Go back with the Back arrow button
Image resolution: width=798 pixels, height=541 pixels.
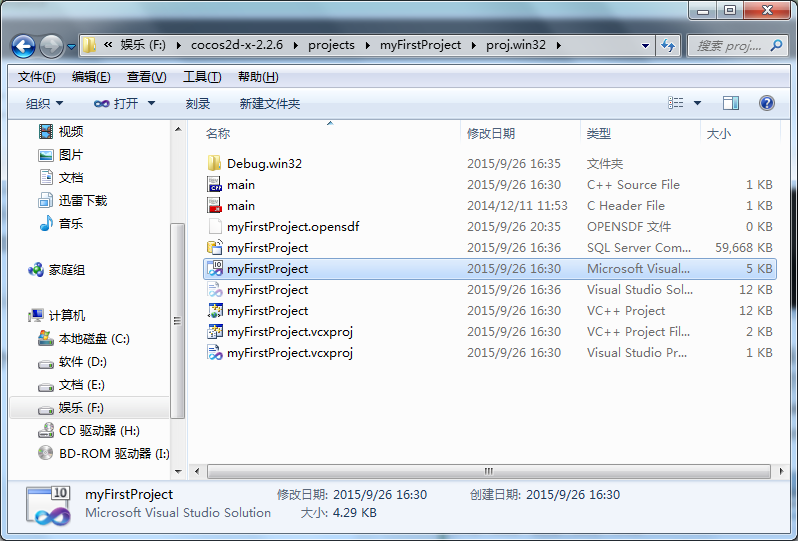[23, 46]
